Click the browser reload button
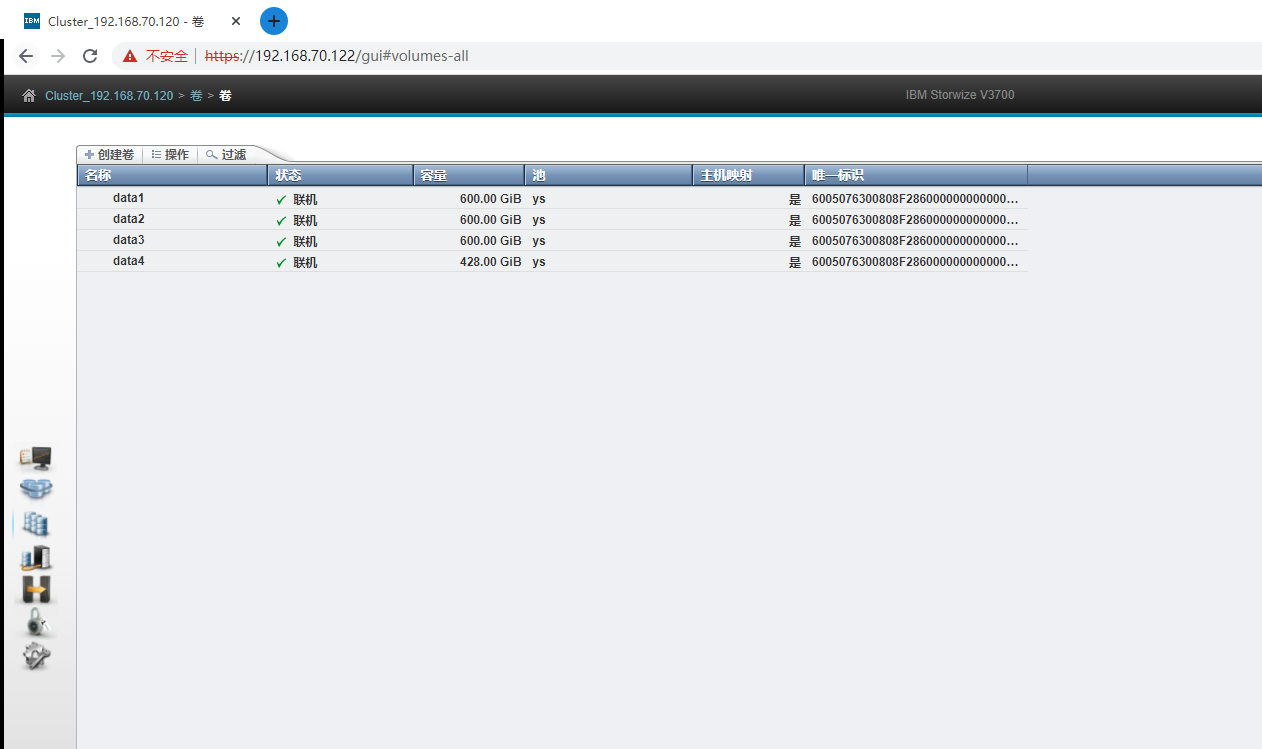This screenshot has height=749, width=1262. point(90,56)
